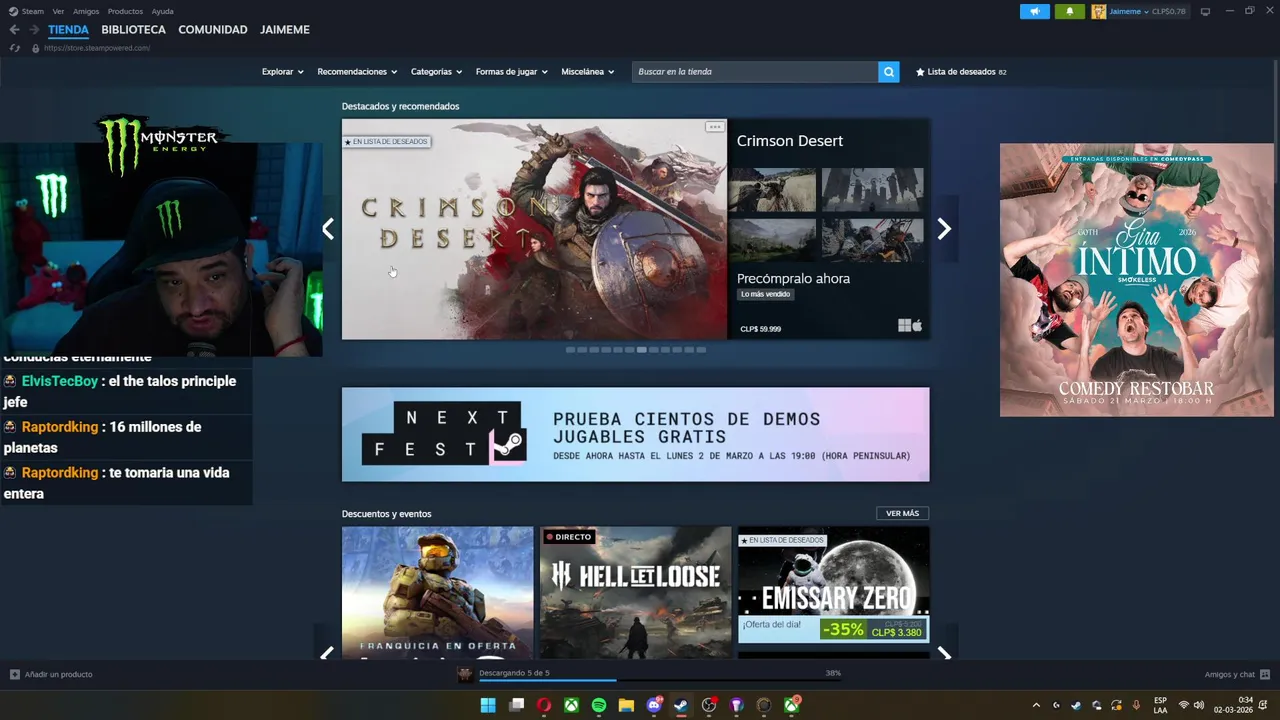Click the Crimson Desert title text
The image size is (1280, 720).
pos(790,141)
